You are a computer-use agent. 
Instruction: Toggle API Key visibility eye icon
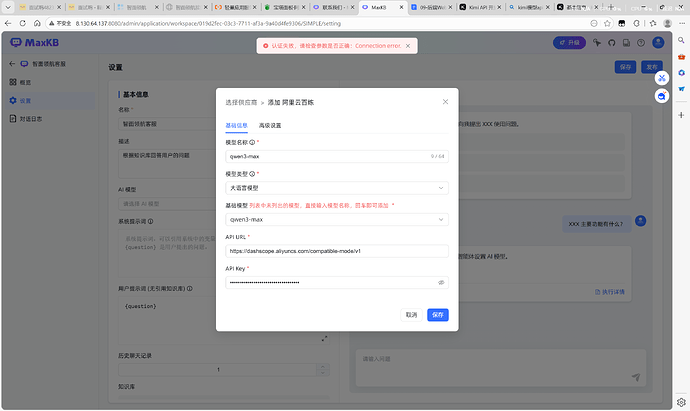(x=440, y=283)
